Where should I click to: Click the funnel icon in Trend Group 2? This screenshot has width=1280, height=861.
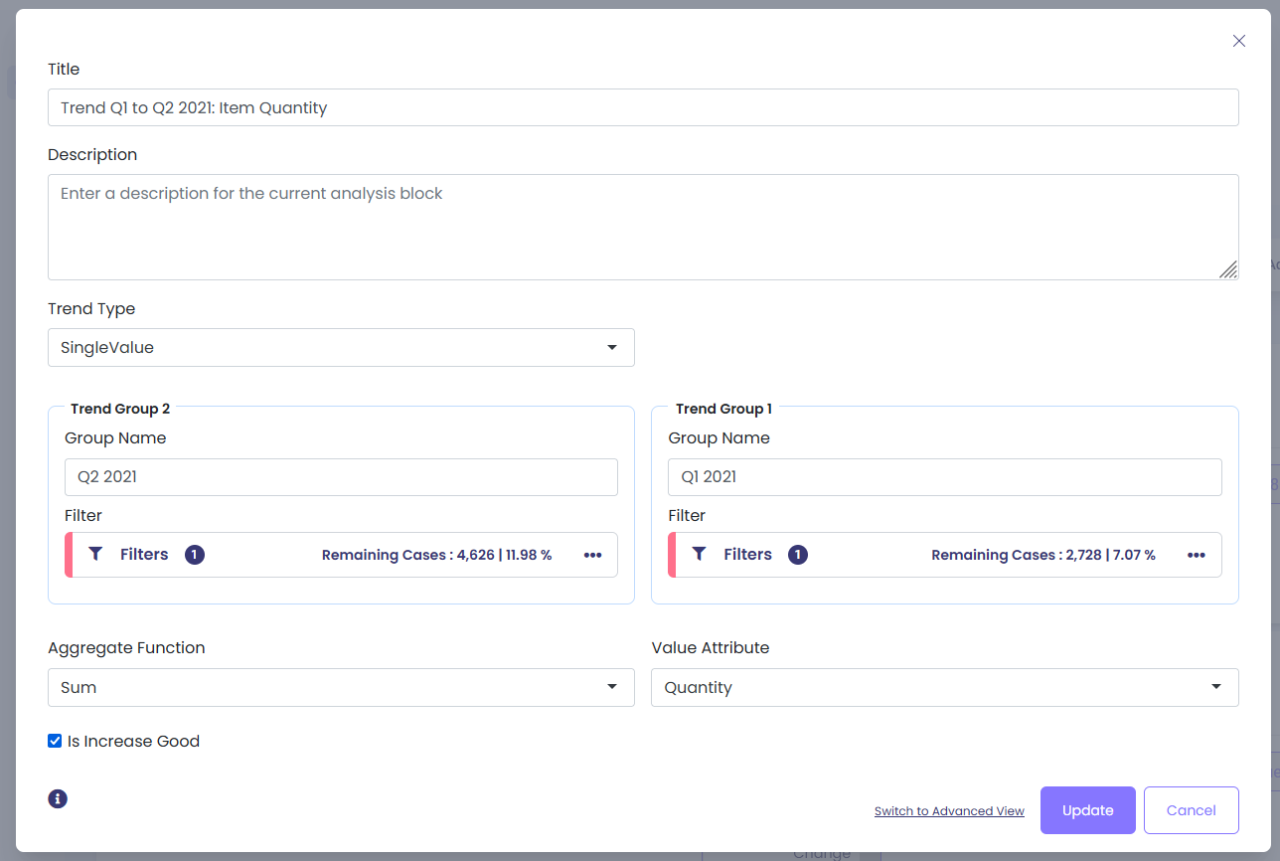[95, 554]
